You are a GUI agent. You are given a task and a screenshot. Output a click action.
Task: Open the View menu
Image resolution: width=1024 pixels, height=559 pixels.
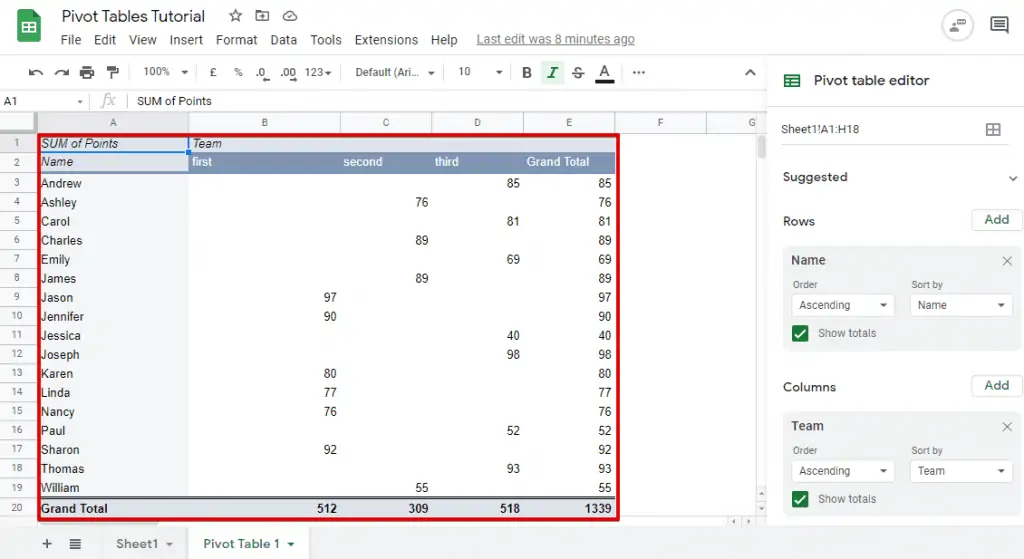coord(142,40)
